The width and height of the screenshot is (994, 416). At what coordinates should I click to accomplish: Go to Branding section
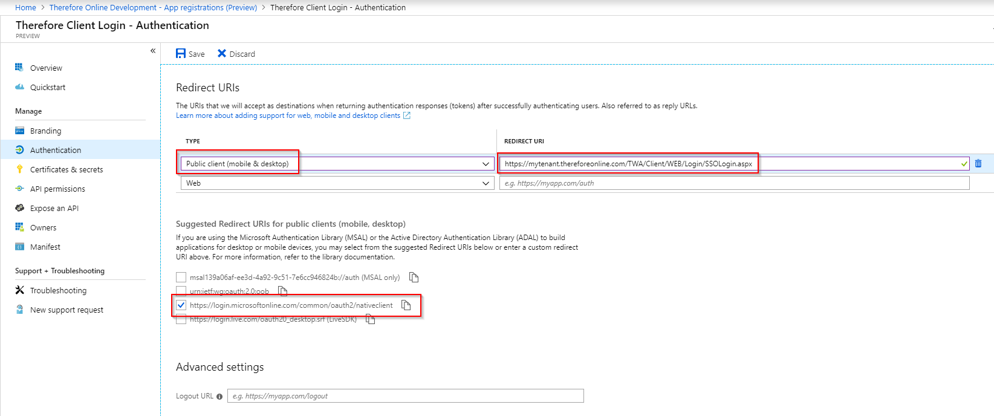click(x=46, y=131)
